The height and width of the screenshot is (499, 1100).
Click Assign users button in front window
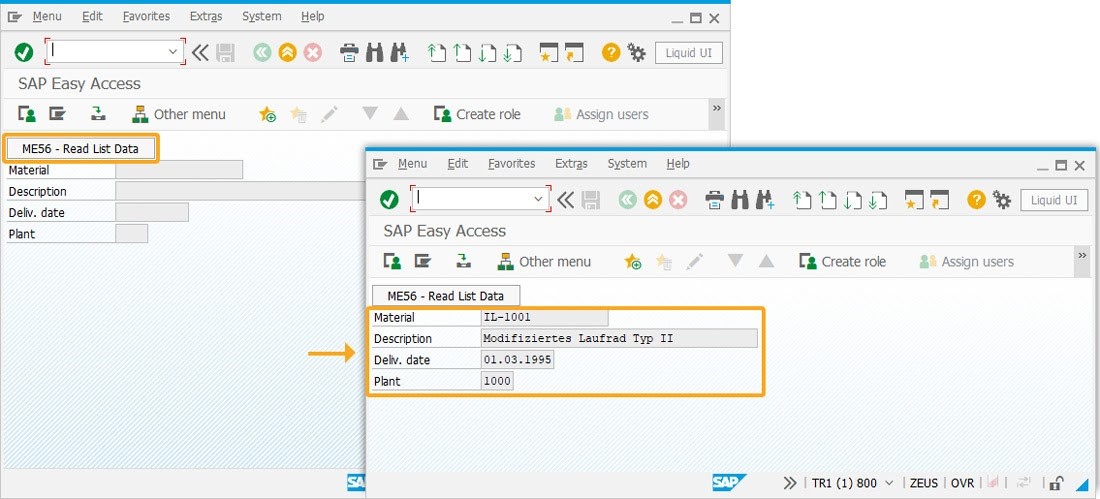click(967, 262)
